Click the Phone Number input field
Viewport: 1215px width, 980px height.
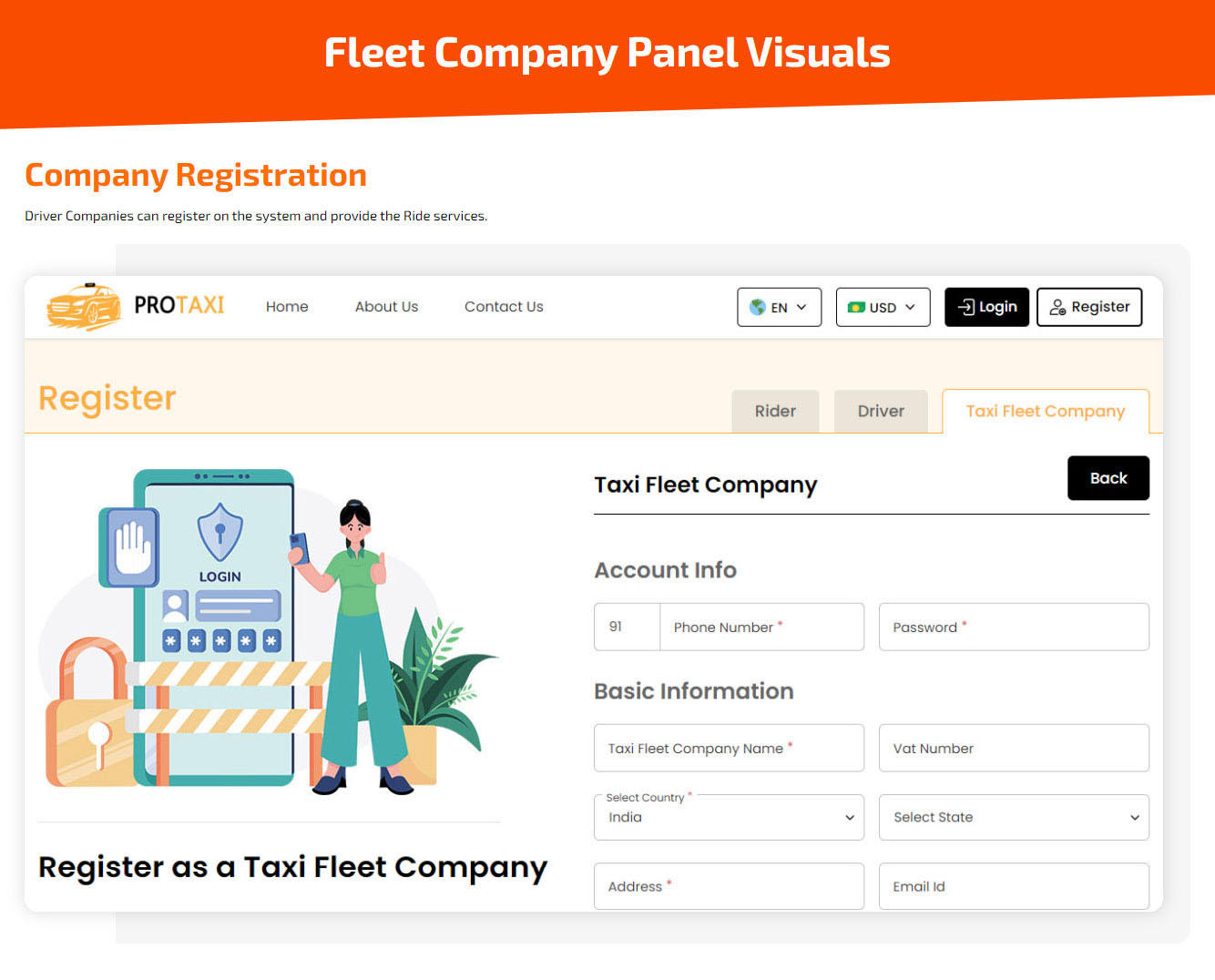[x=761, y=627]
